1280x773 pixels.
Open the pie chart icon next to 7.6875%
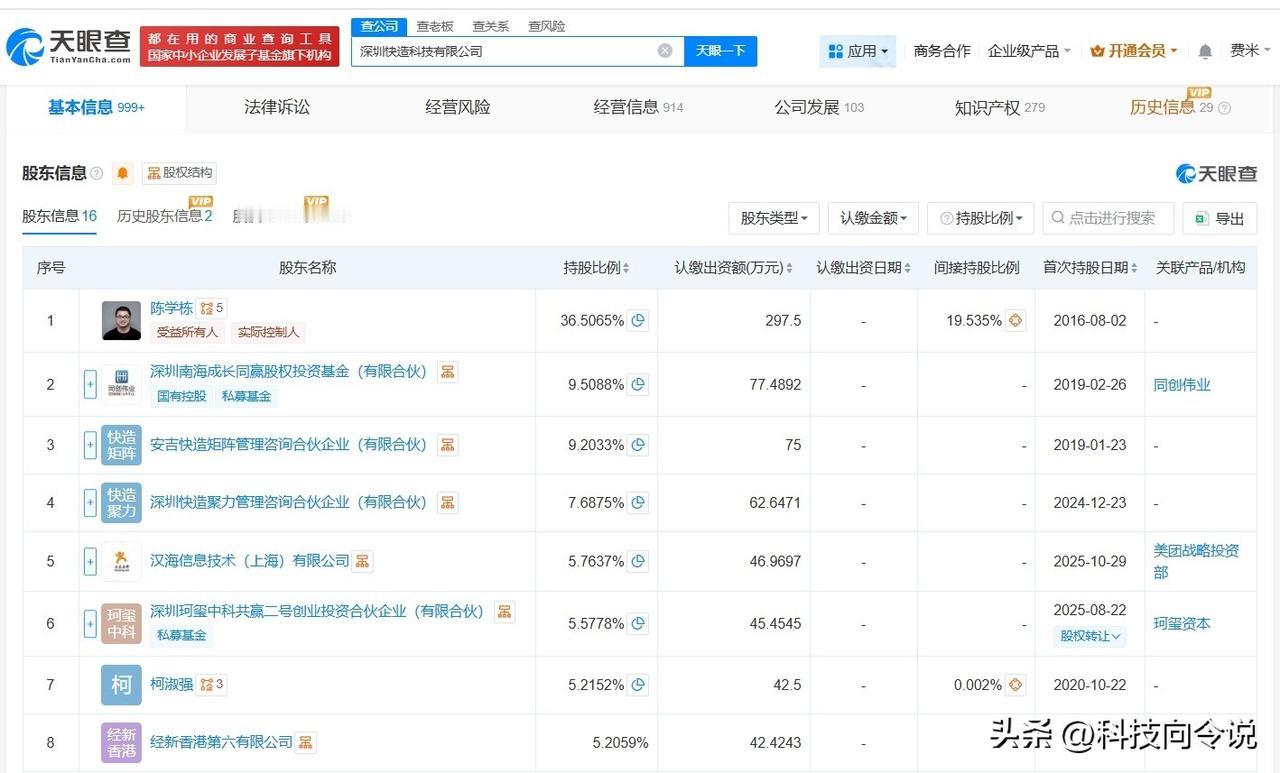click(x=638, y=502)
